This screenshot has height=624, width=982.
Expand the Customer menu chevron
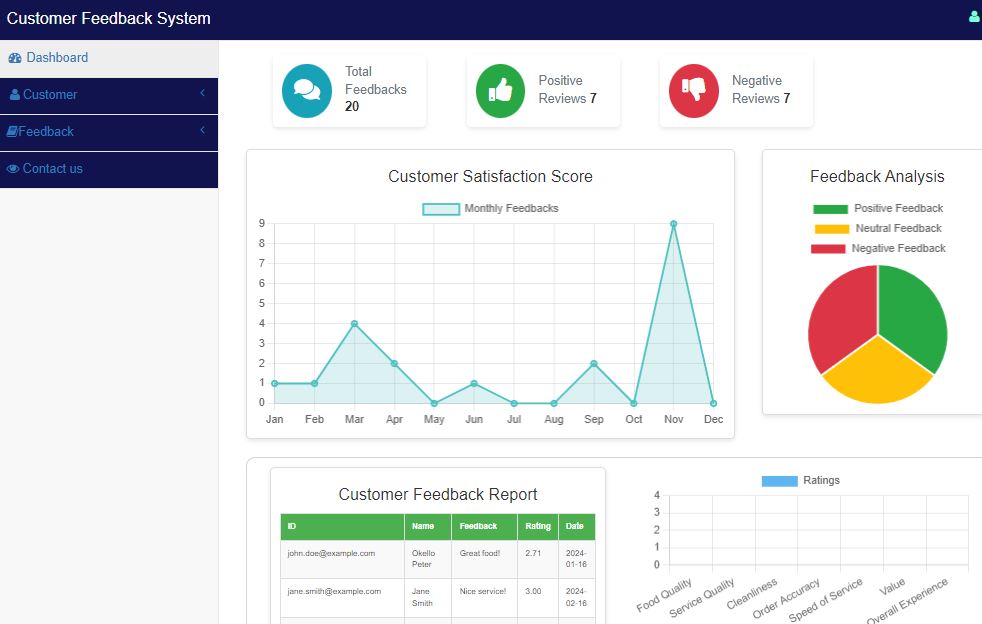(202, 94)
